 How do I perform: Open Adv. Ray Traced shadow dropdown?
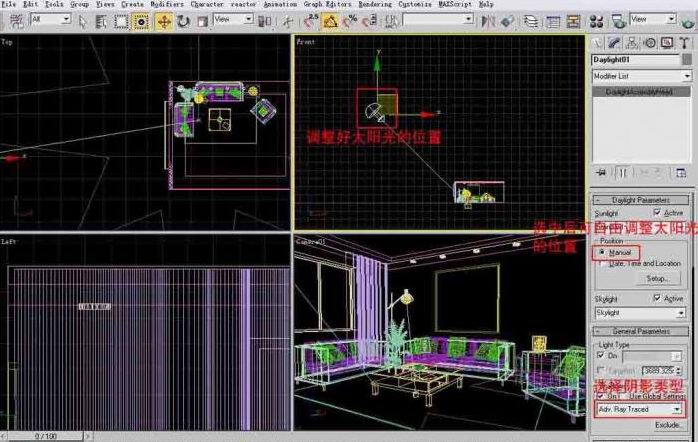(x=639, y=409)
